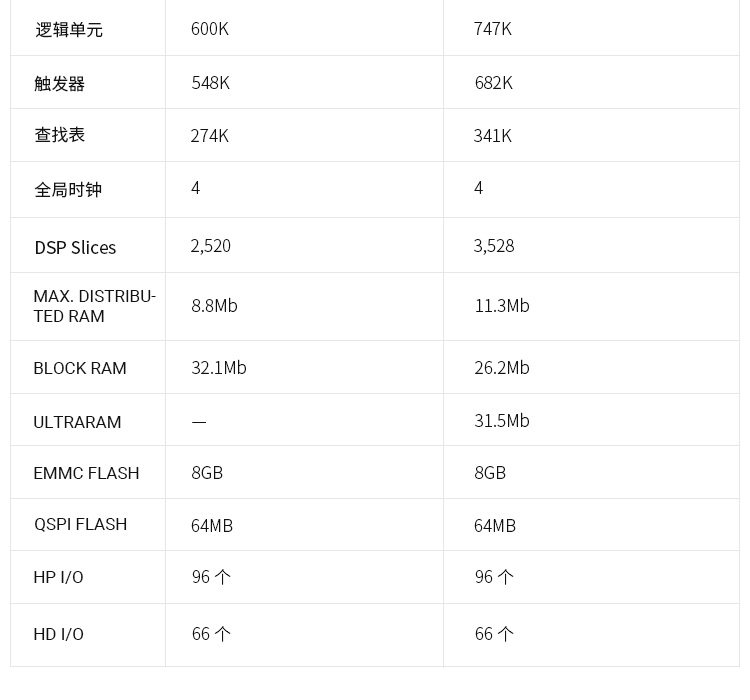Select the 682K cell
Screen dimensions: 750x700
tap(494, 83)
